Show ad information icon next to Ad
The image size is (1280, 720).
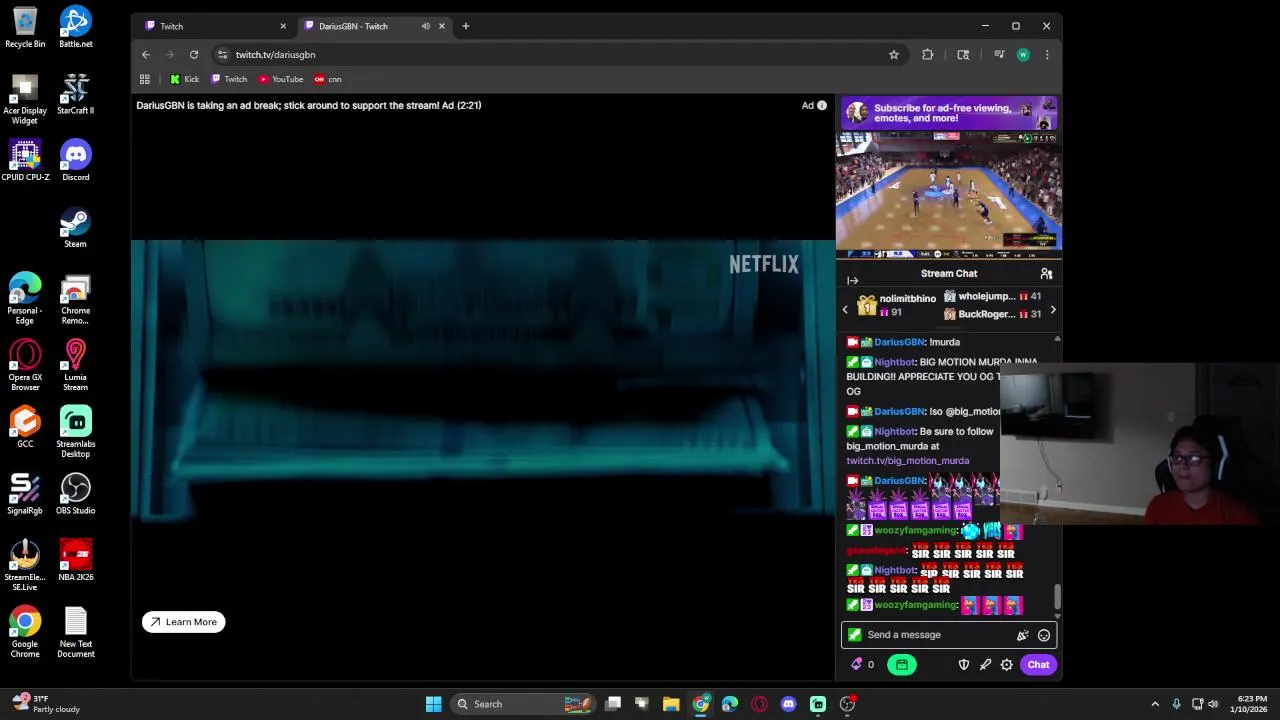[822, 105]
